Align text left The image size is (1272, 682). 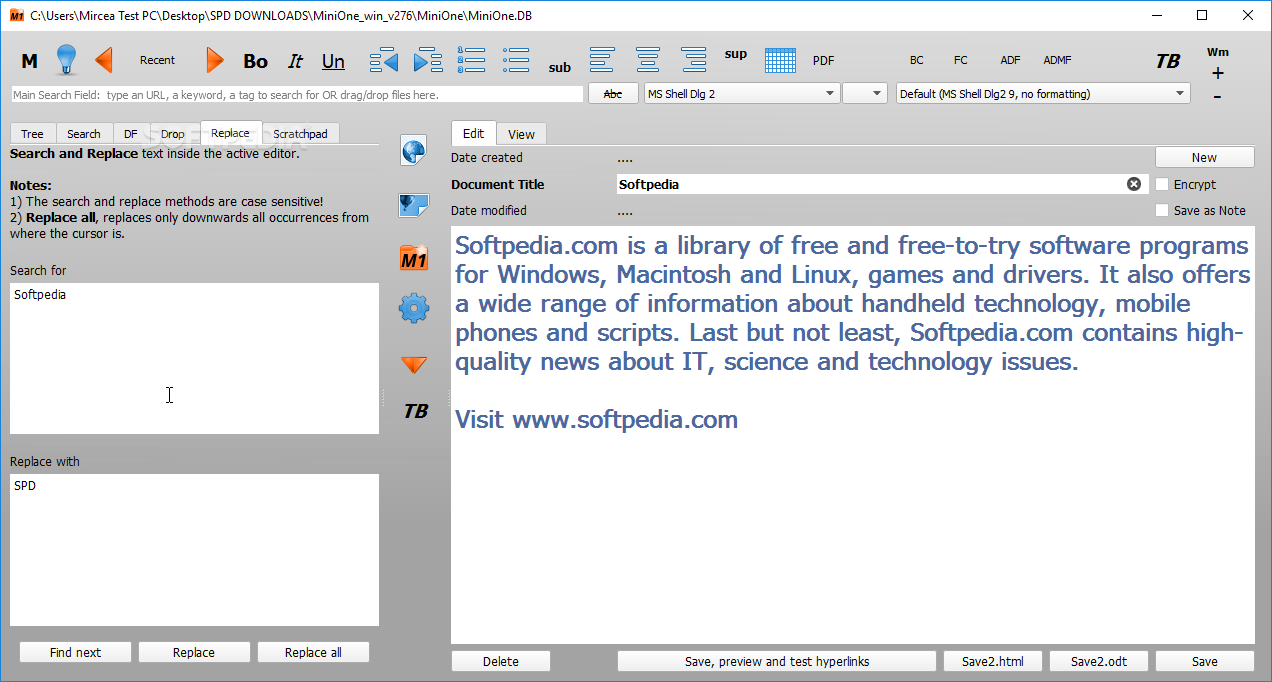tap(602, 60)
